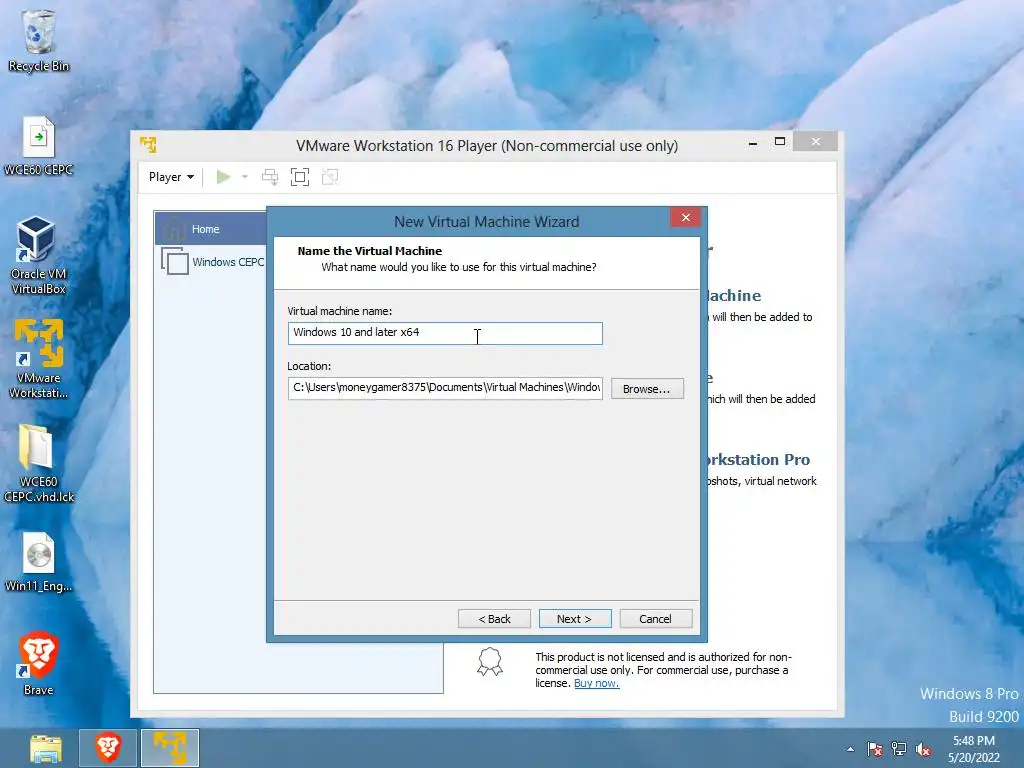Enter full screen mode toolbar icon

click(300, 177)
